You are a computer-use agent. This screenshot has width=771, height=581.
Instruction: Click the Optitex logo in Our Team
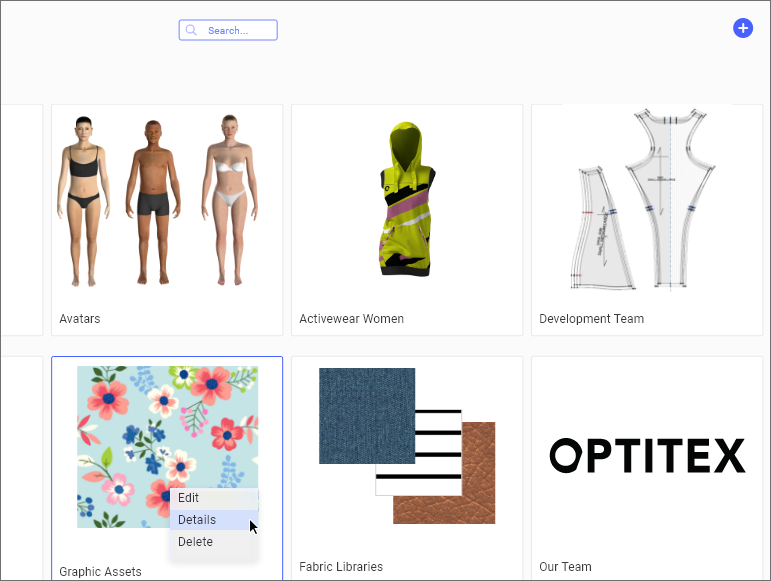[x=647, y=456]
